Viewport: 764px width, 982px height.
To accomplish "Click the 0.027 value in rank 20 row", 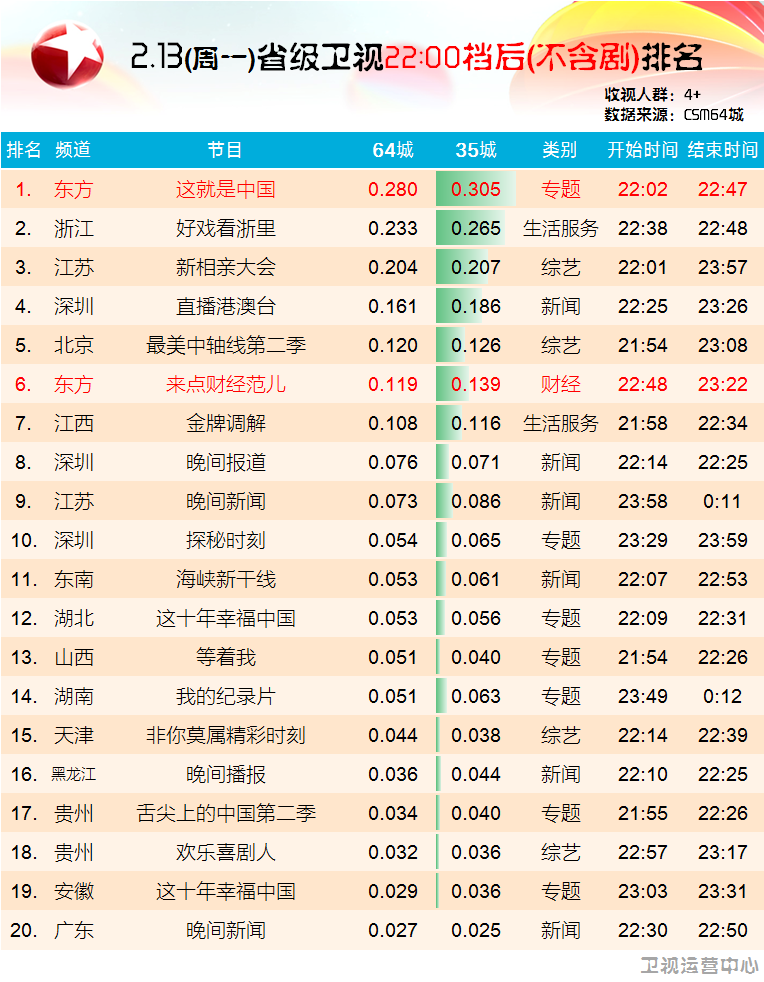I will coord(393,930).
